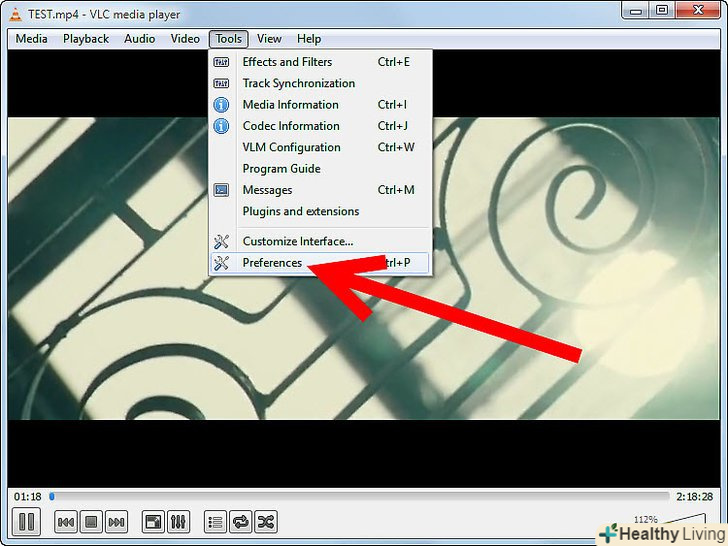Viewport: 728px width, 546px height.
Task: Click the seek bar position handle
Action: point(52,497)
